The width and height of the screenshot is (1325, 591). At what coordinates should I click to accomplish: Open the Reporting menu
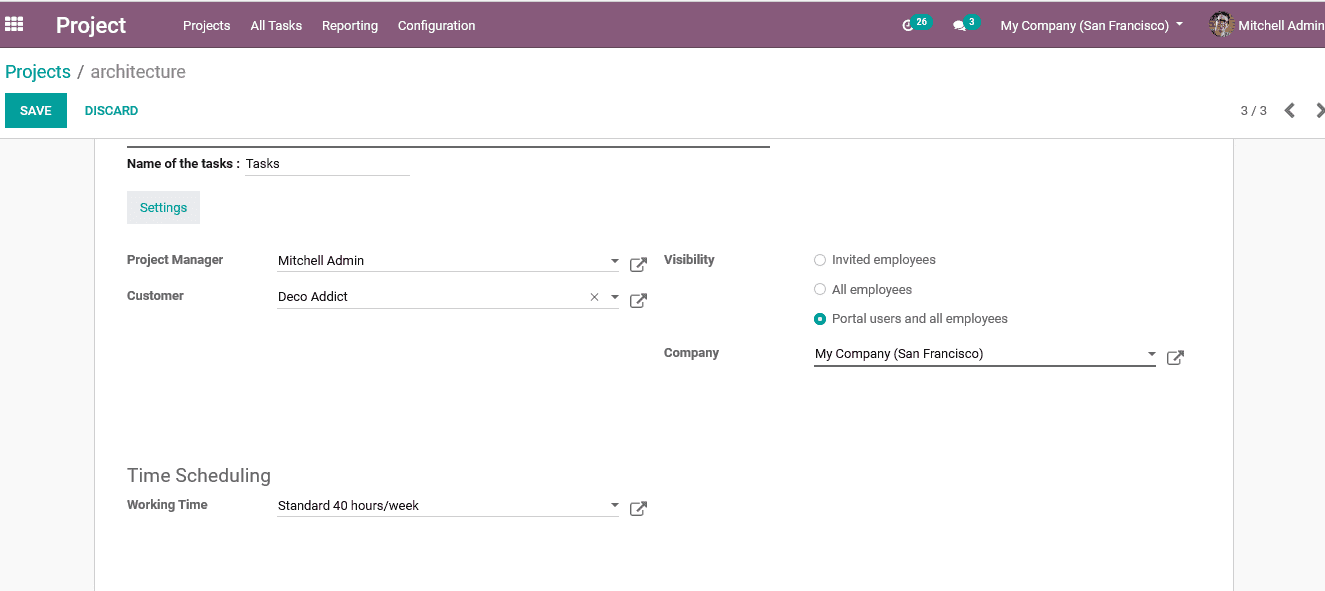point(350,25)
